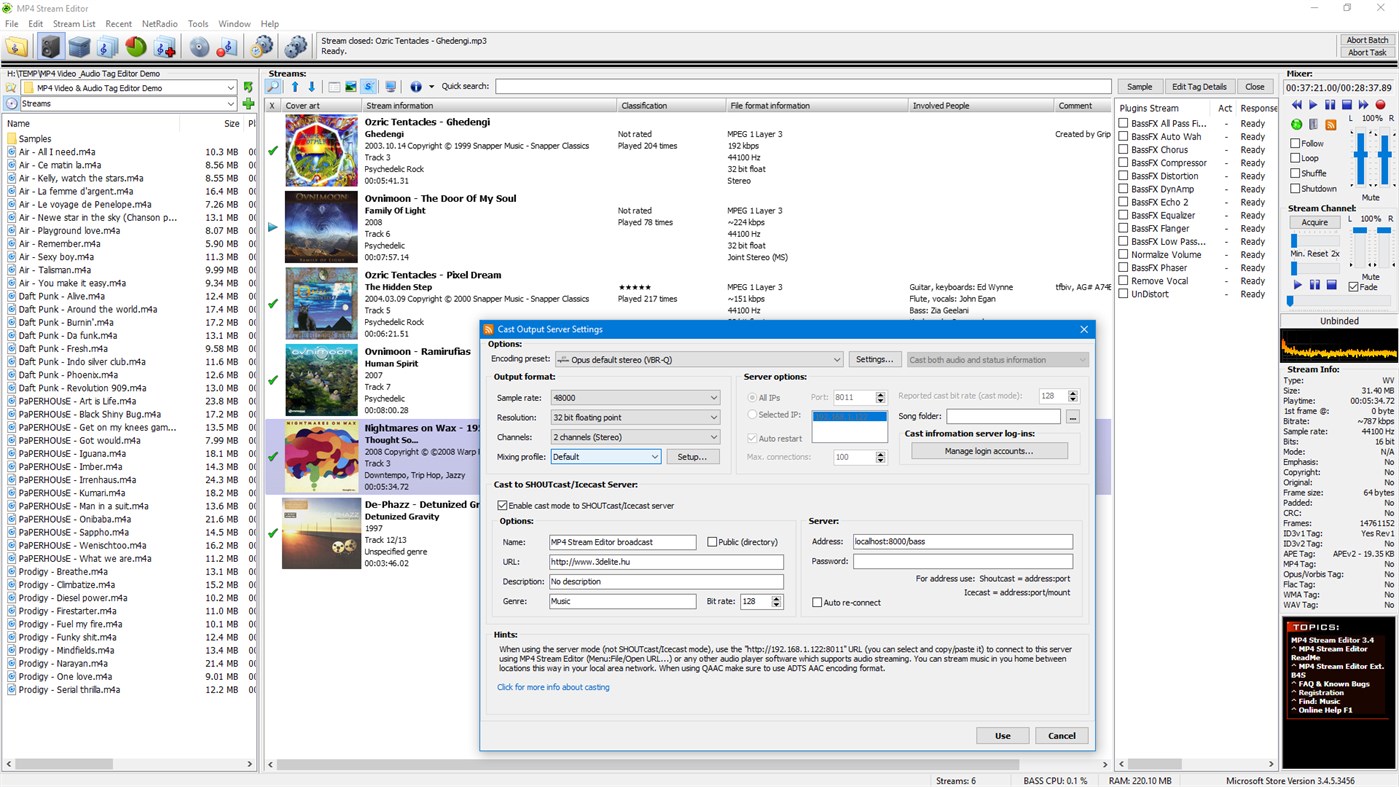Click the add stream icon with red plus
The image size is (1399, 787).
click(165, 46)
